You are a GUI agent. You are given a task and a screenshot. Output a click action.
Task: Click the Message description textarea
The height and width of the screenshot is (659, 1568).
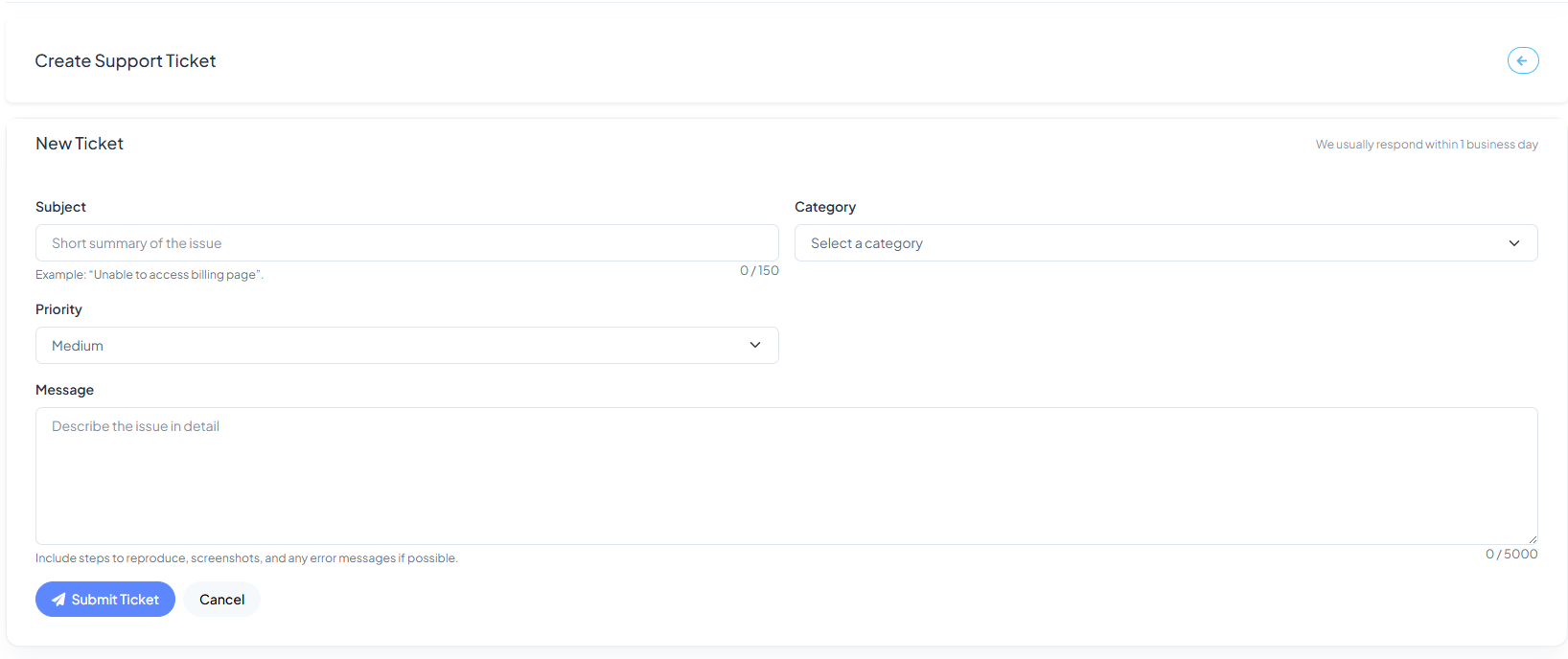coord(786,476)
